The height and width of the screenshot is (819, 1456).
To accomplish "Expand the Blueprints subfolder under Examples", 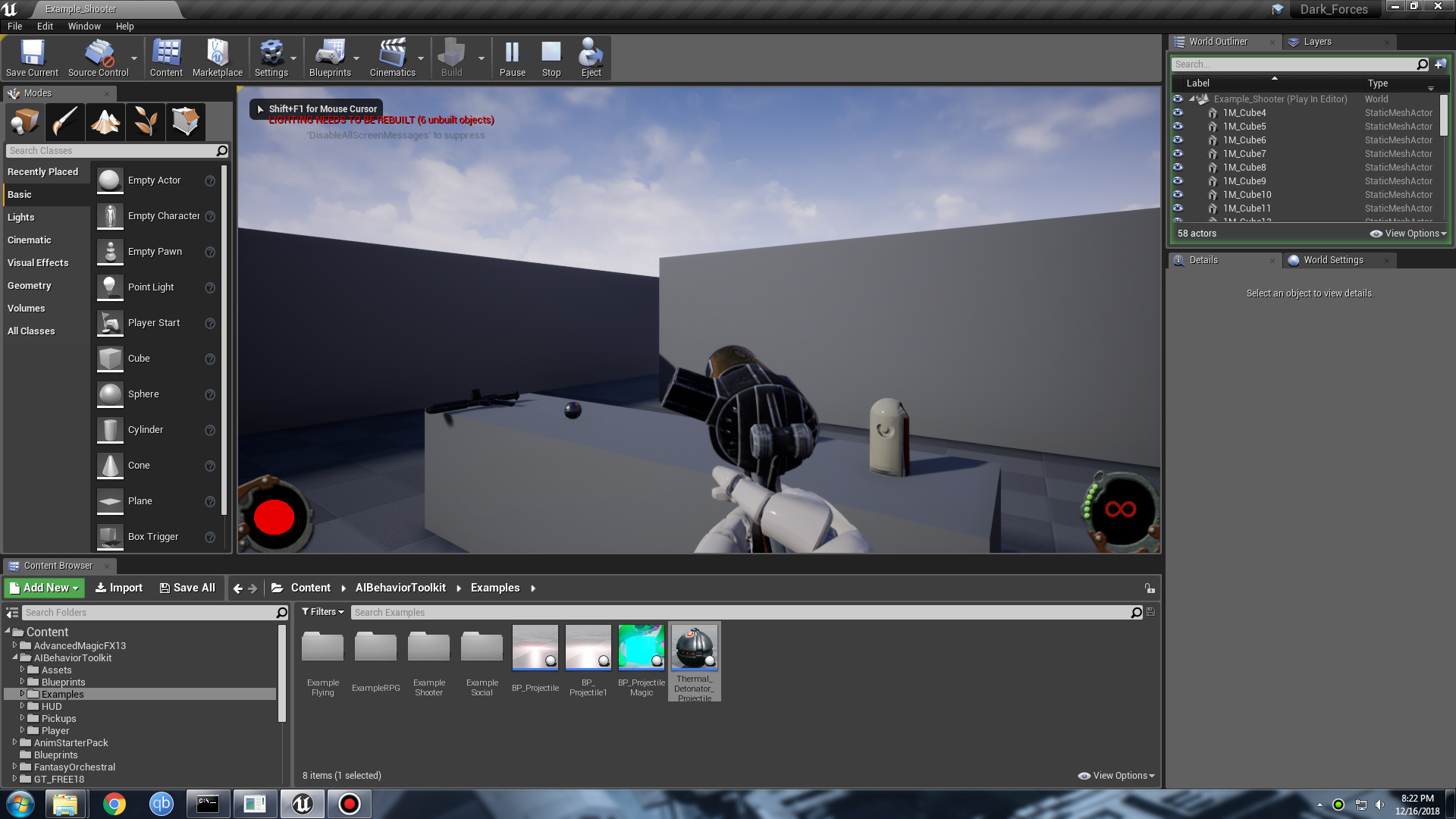I will (22, 693).
